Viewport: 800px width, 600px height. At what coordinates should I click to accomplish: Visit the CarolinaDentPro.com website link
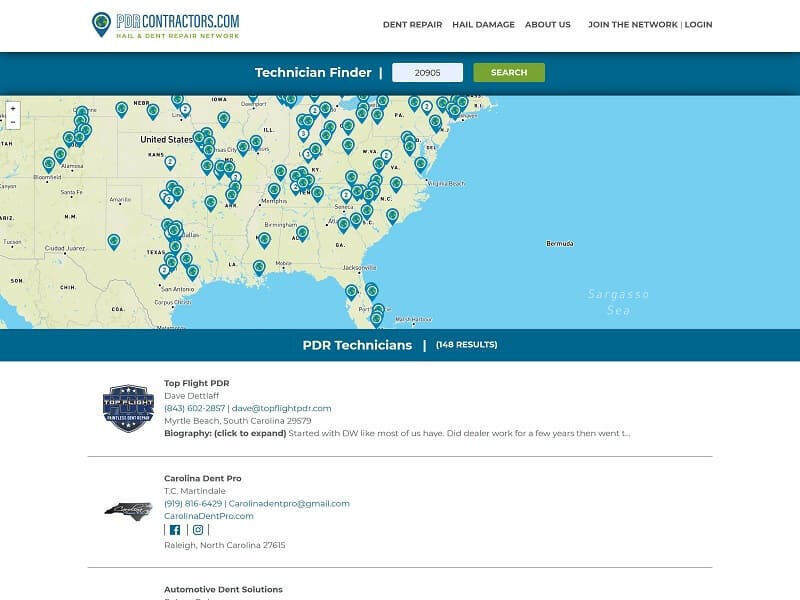[x=209, y=516]
